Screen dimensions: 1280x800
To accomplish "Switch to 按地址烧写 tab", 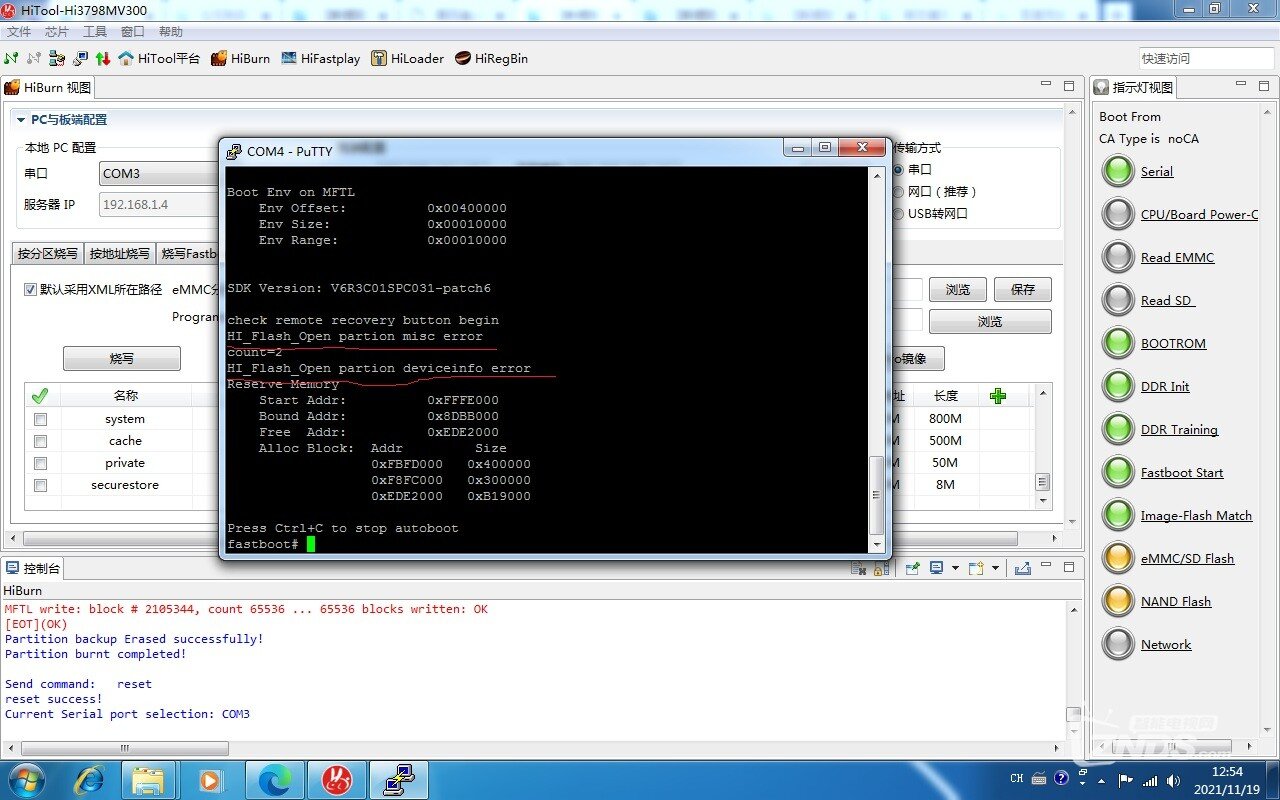I will coord(120,253).
